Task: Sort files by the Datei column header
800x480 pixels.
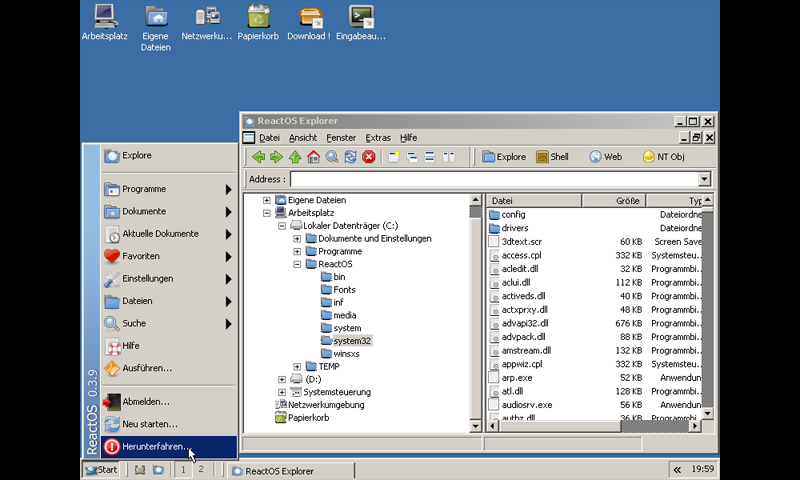Action: (534, 201)
